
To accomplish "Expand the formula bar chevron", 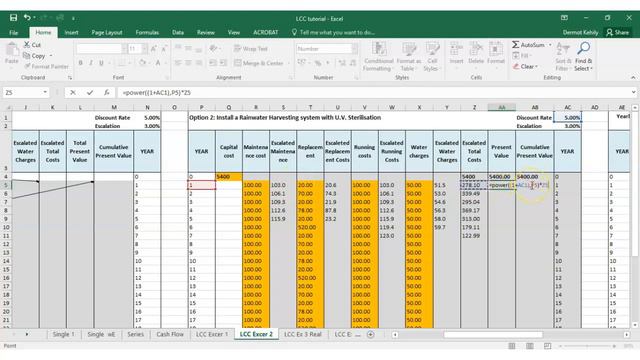I will pyautogui.click(x=633, y=92).
